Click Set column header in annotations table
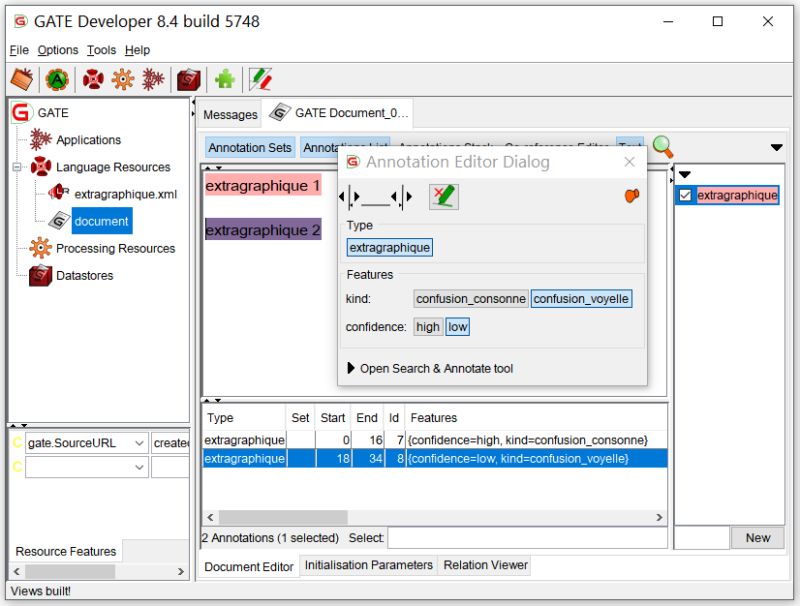 pyautogui.click(x=300, y=418)
